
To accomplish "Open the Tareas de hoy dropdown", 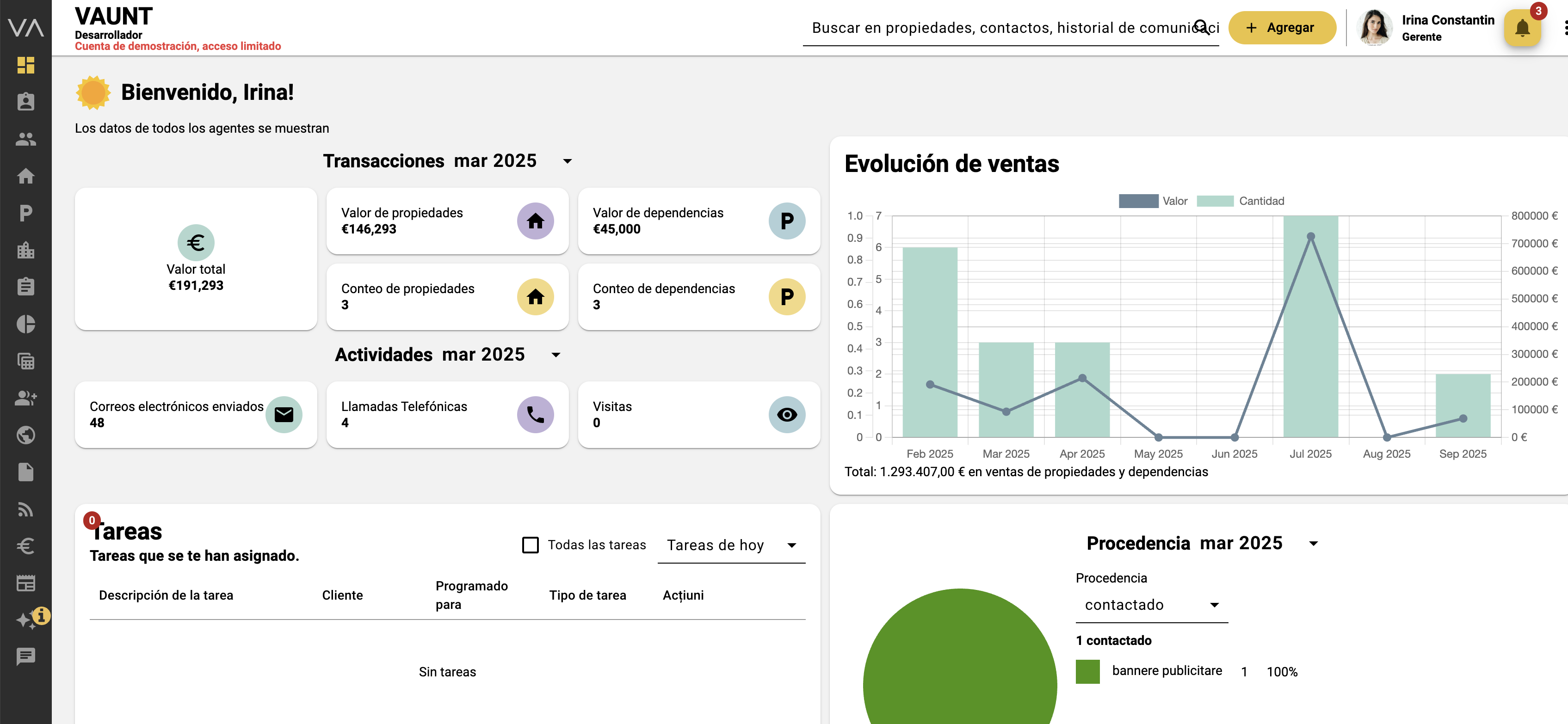I will point(731,545).
